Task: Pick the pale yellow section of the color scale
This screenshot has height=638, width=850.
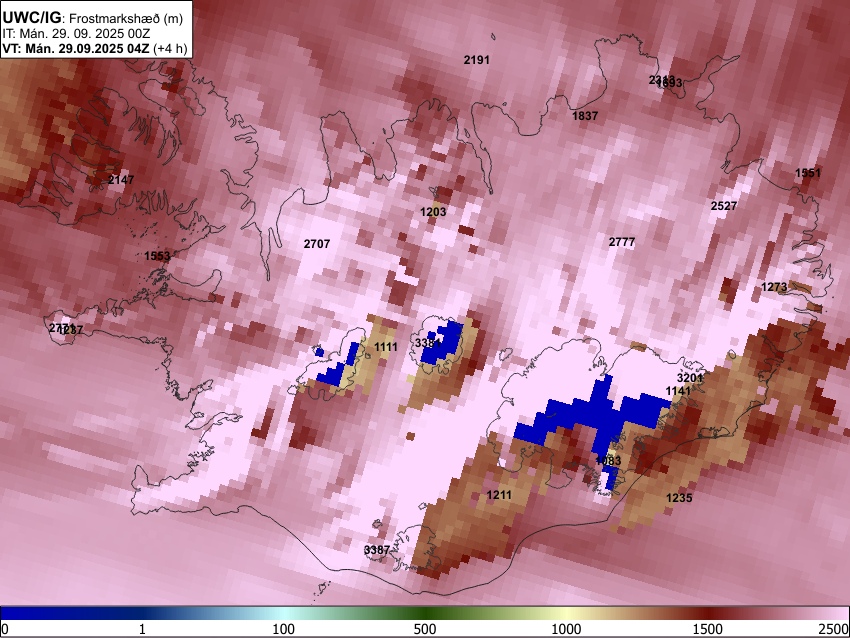Action: pos(566,614)
